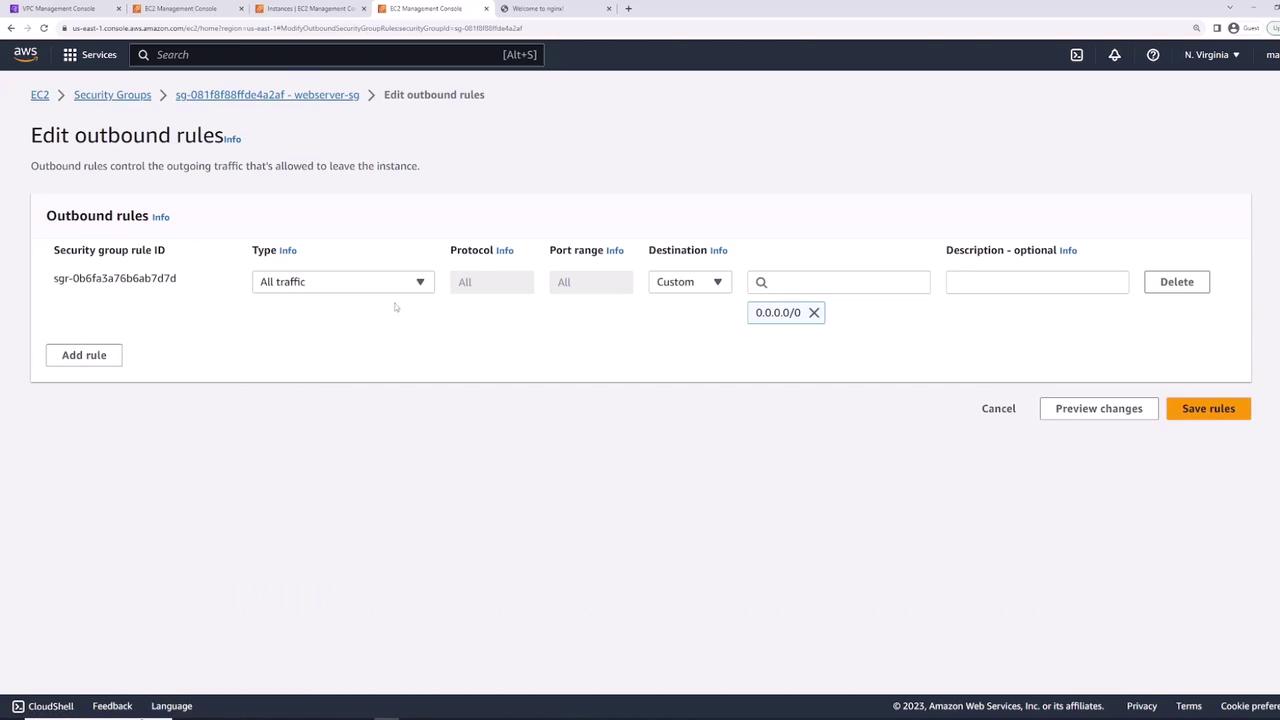
Task: Expand the browser tab search chevron
Action: 1230,8
